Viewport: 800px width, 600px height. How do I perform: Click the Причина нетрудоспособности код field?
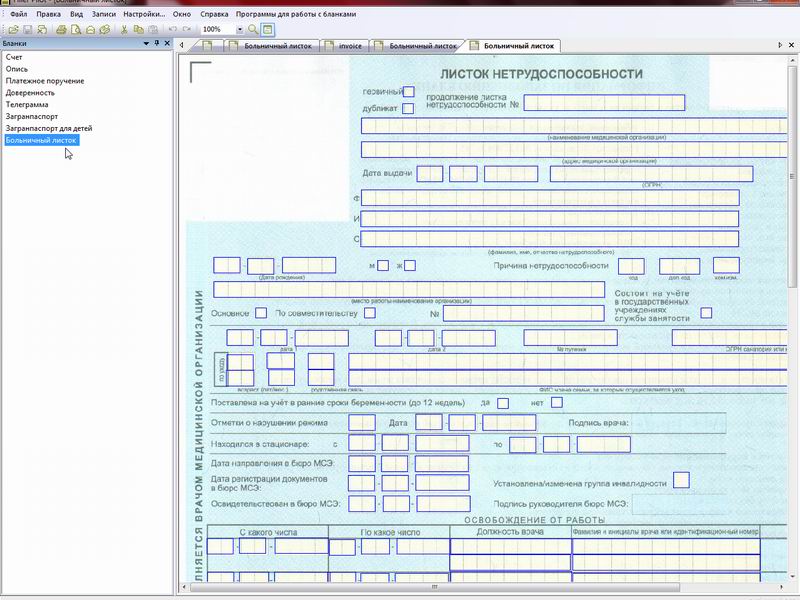[631, 266]
